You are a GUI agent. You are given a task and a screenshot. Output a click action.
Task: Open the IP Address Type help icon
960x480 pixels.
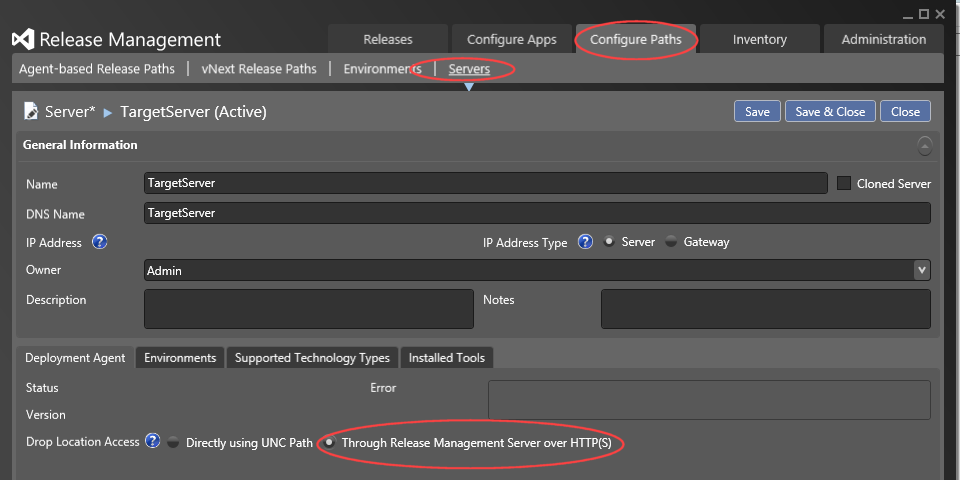coord(585,242)
